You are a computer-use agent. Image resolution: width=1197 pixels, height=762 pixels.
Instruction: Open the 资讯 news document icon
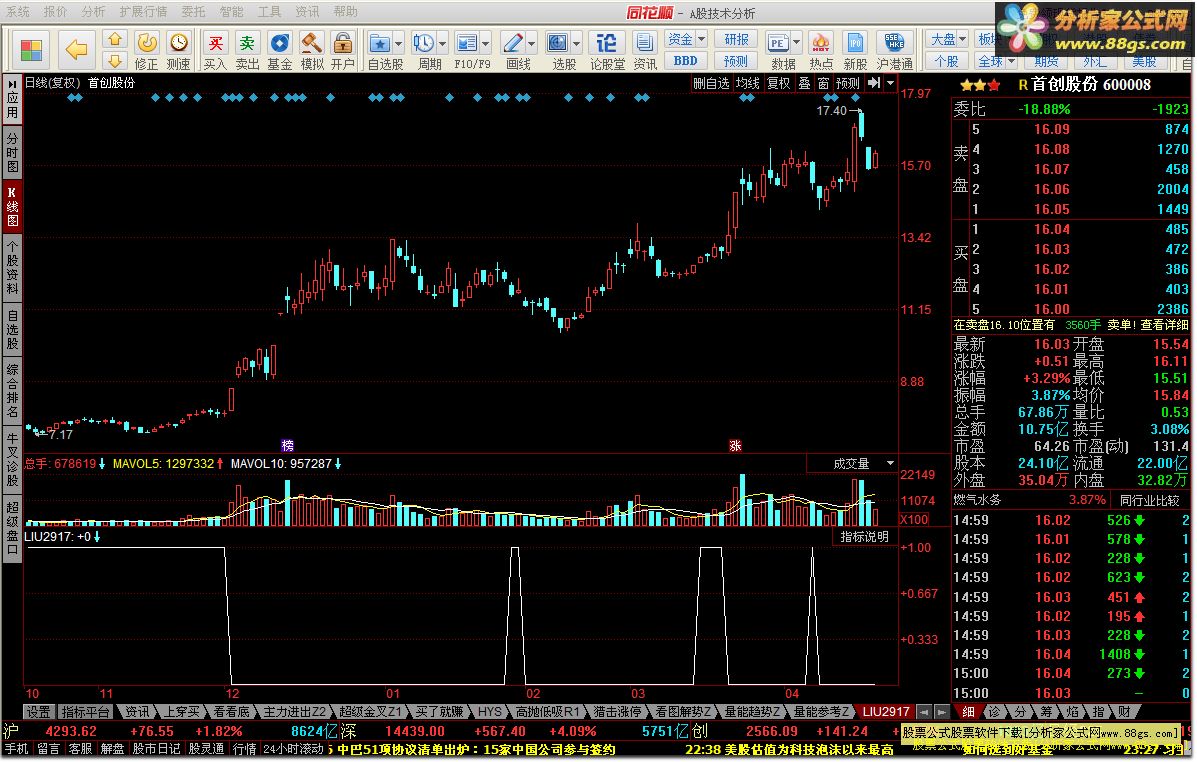coord(645,43)
